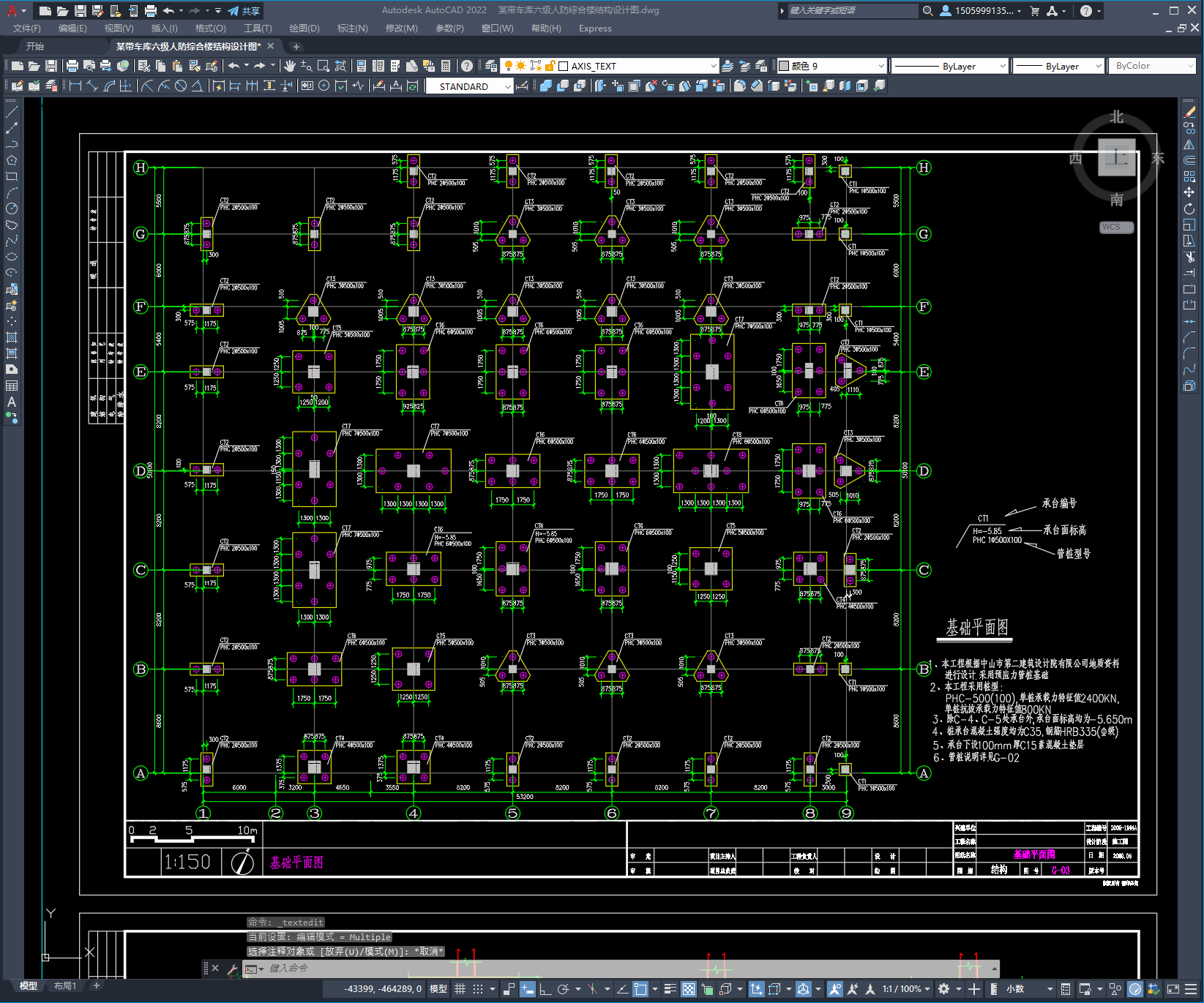Open the Express menu
The image size is (1204, 1003).
tap(595, 29)
